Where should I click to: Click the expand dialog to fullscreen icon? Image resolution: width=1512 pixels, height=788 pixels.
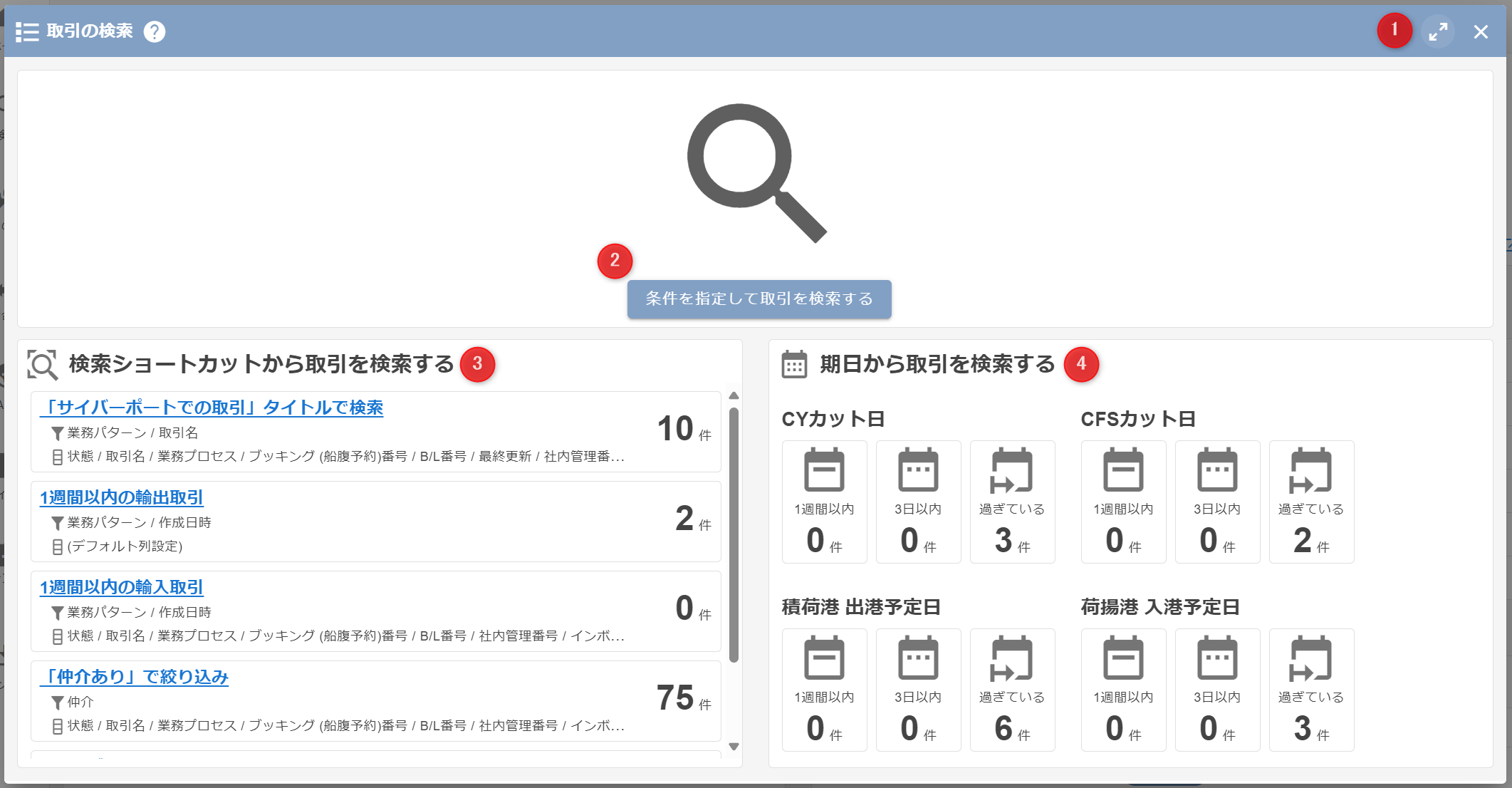(x=1438, y=31)
